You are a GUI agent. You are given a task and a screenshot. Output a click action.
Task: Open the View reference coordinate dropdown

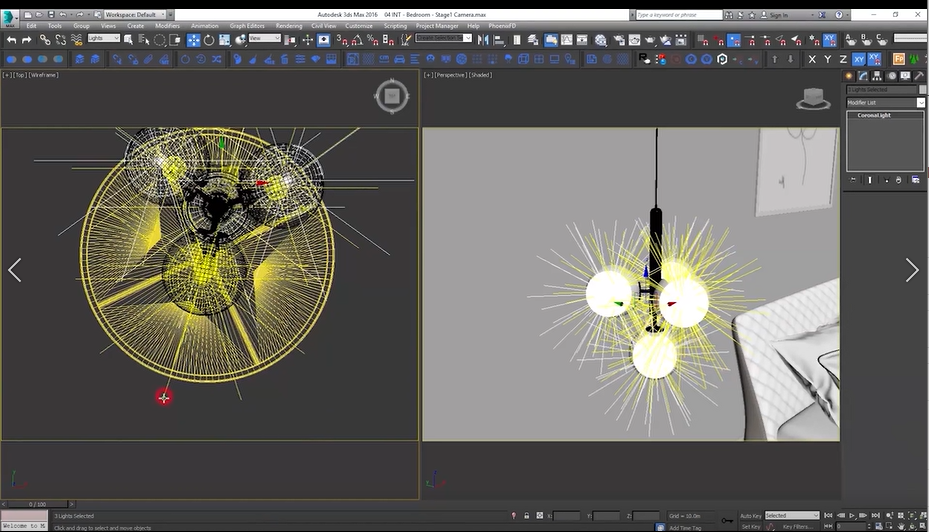(264, 38)
